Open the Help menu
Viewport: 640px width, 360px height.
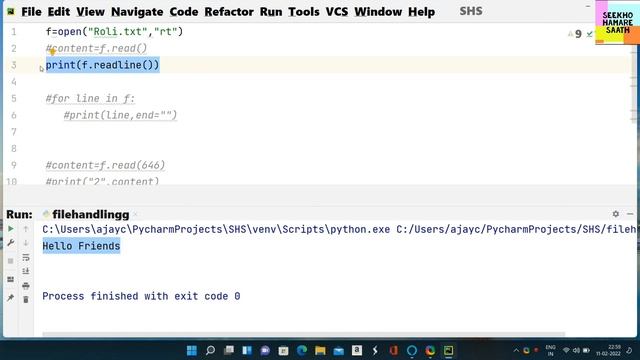(x=421, y=12)
